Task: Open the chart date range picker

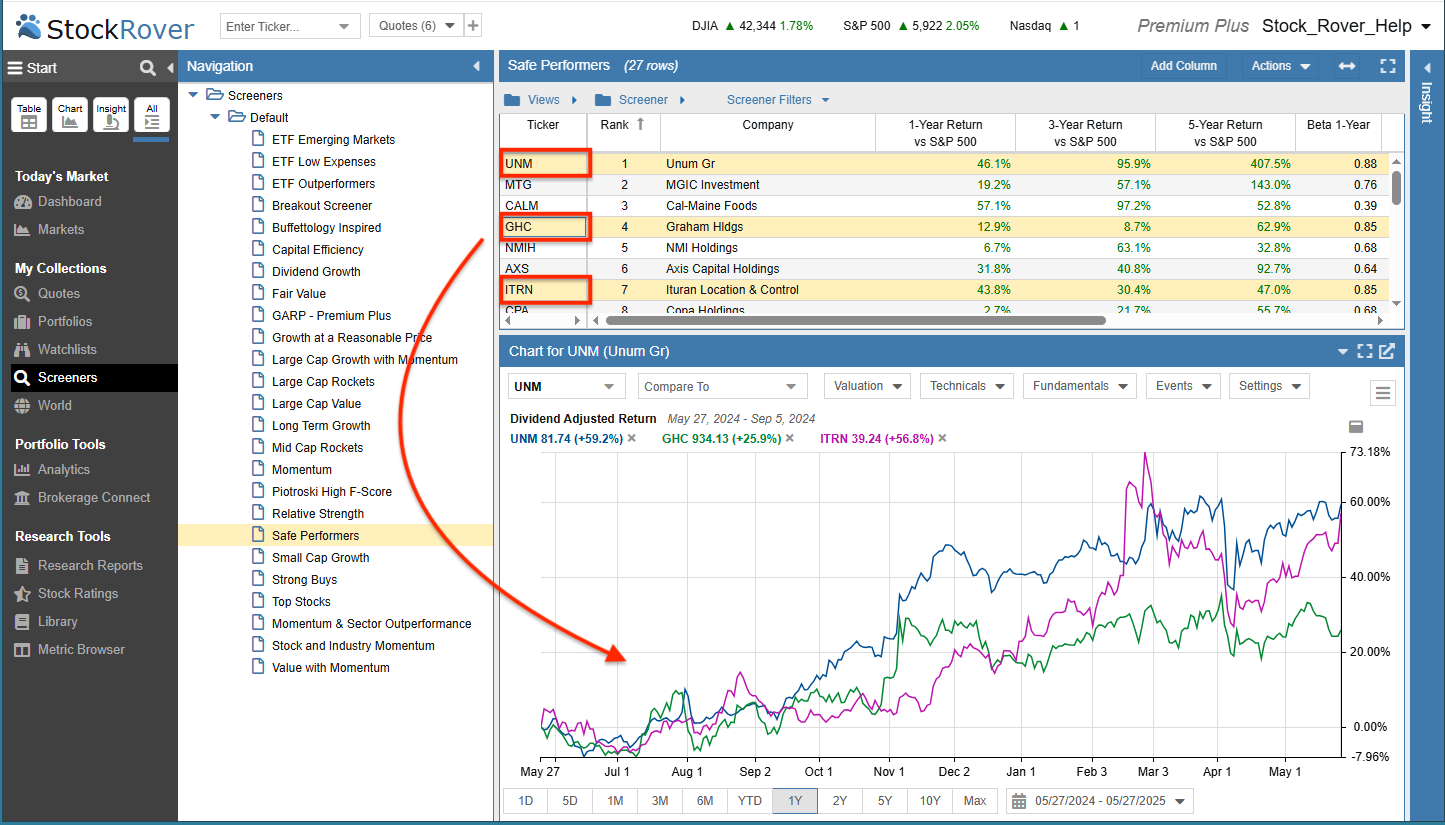Action: pos(1100,801)
